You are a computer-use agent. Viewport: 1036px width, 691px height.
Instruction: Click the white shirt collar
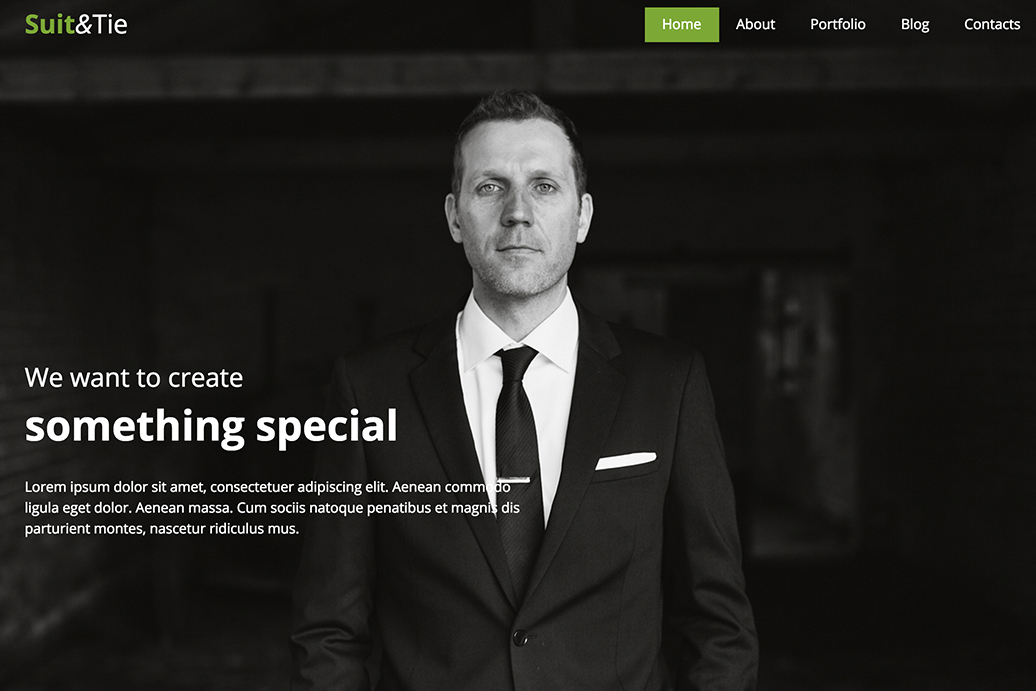click(x=519, y=330)
